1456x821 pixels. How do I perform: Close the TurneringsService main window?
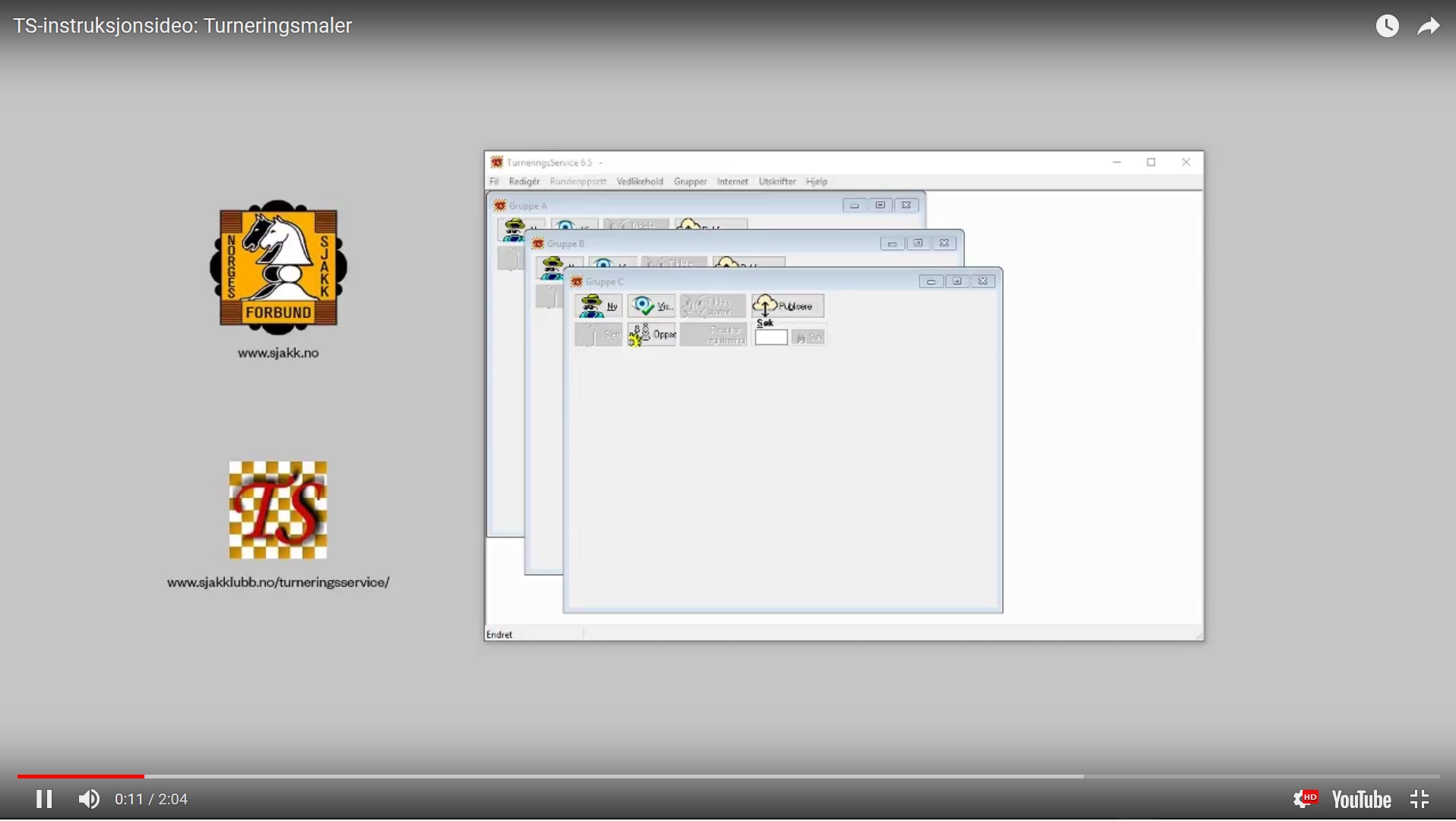point(1186,162)
